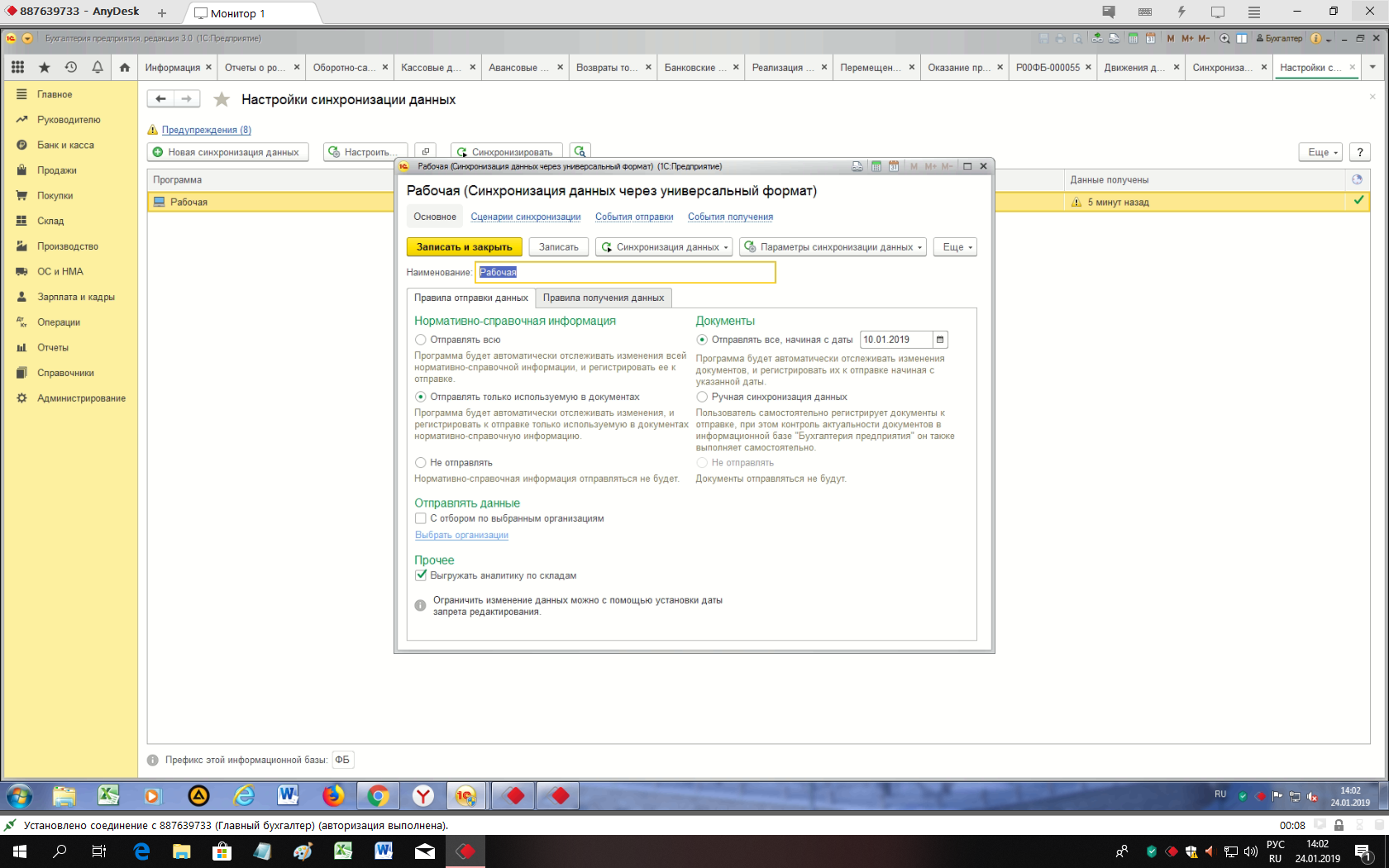
Task: Open Favorites star in the 1C toolbar
Action: (x=45, y=67)
